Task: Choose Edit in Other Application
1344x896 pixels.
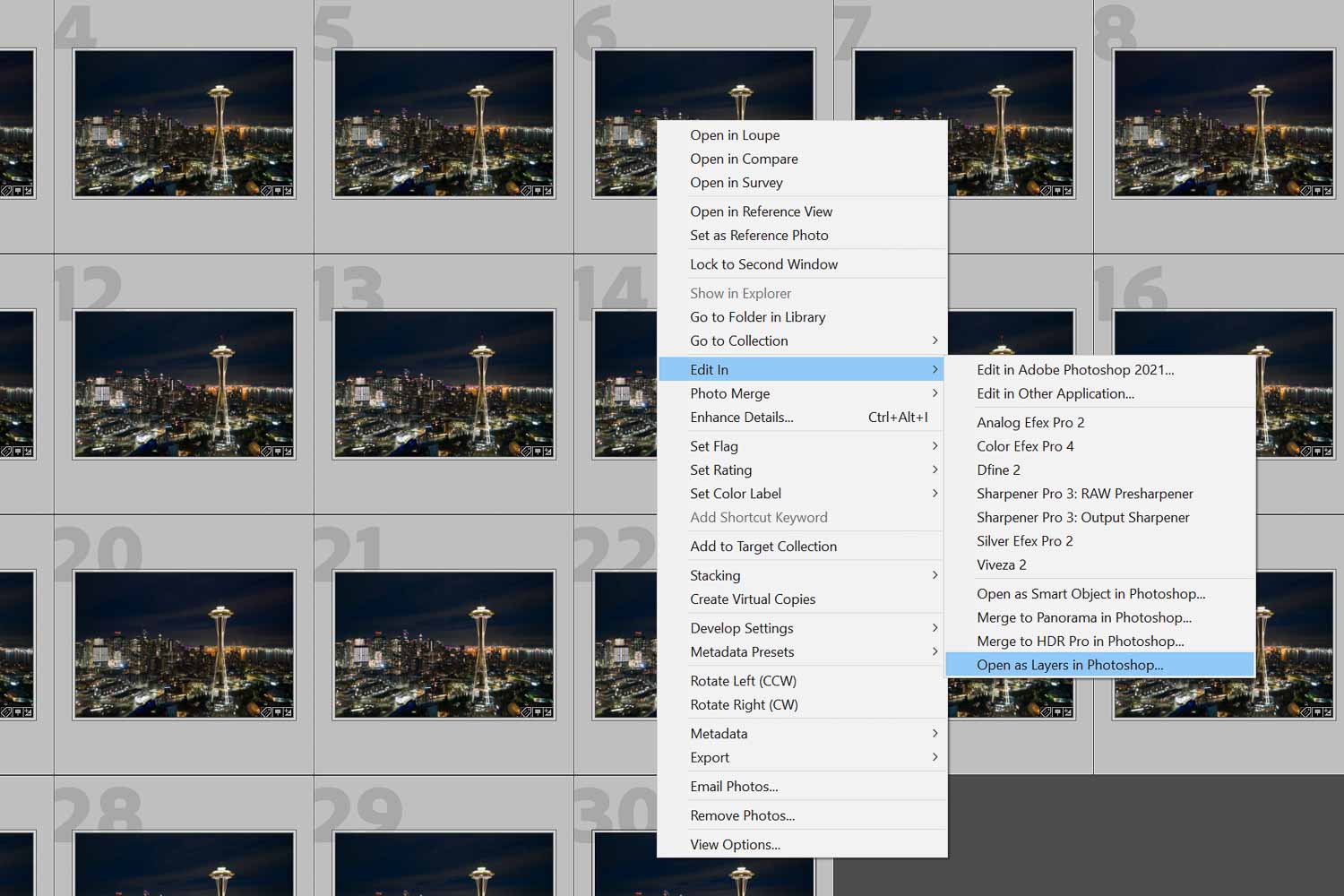Action: click(1100, 393)
